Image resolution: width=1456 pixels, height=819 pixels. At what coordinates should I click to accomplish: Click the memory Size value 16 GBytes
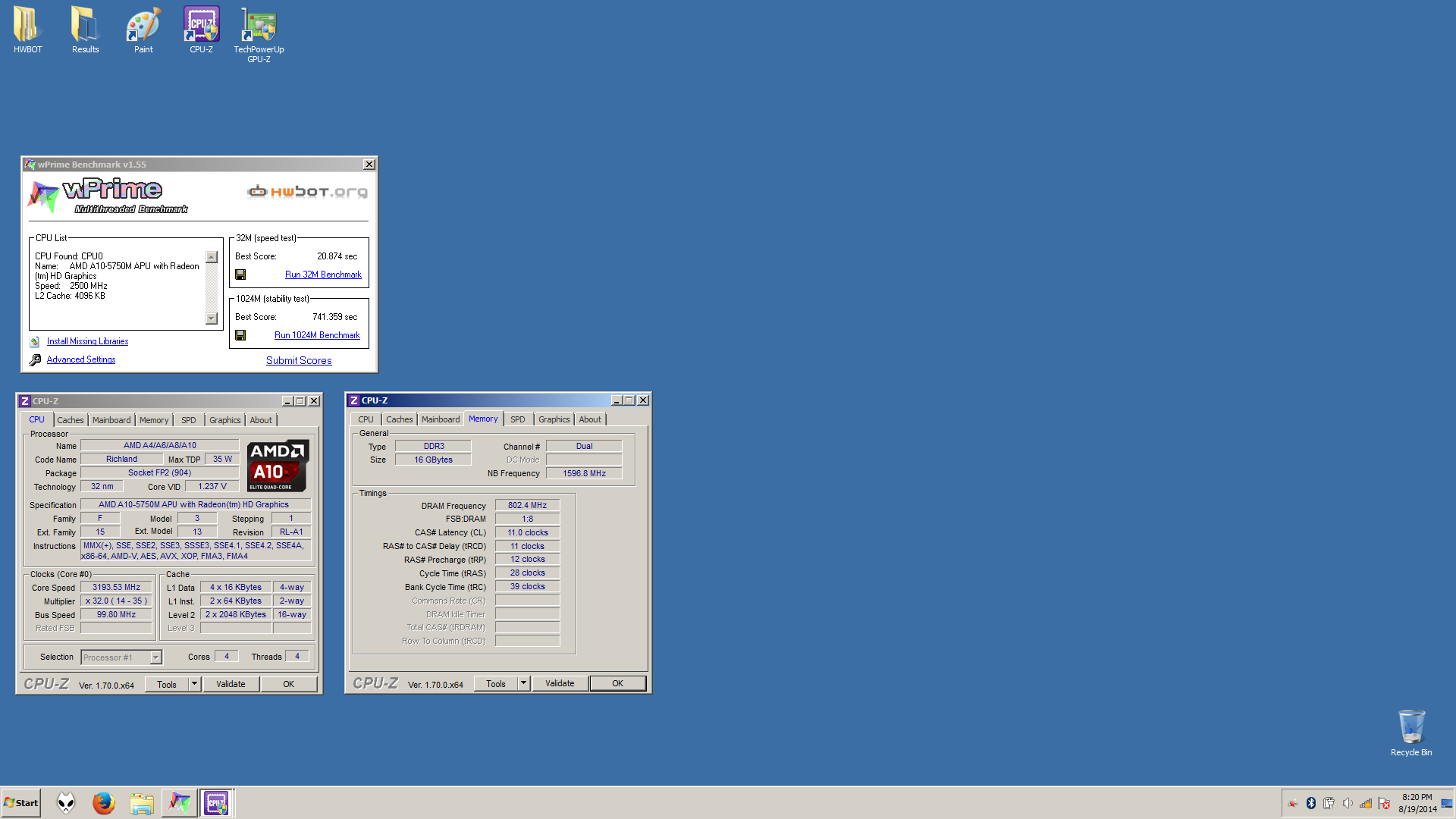[x=433, y=460]
